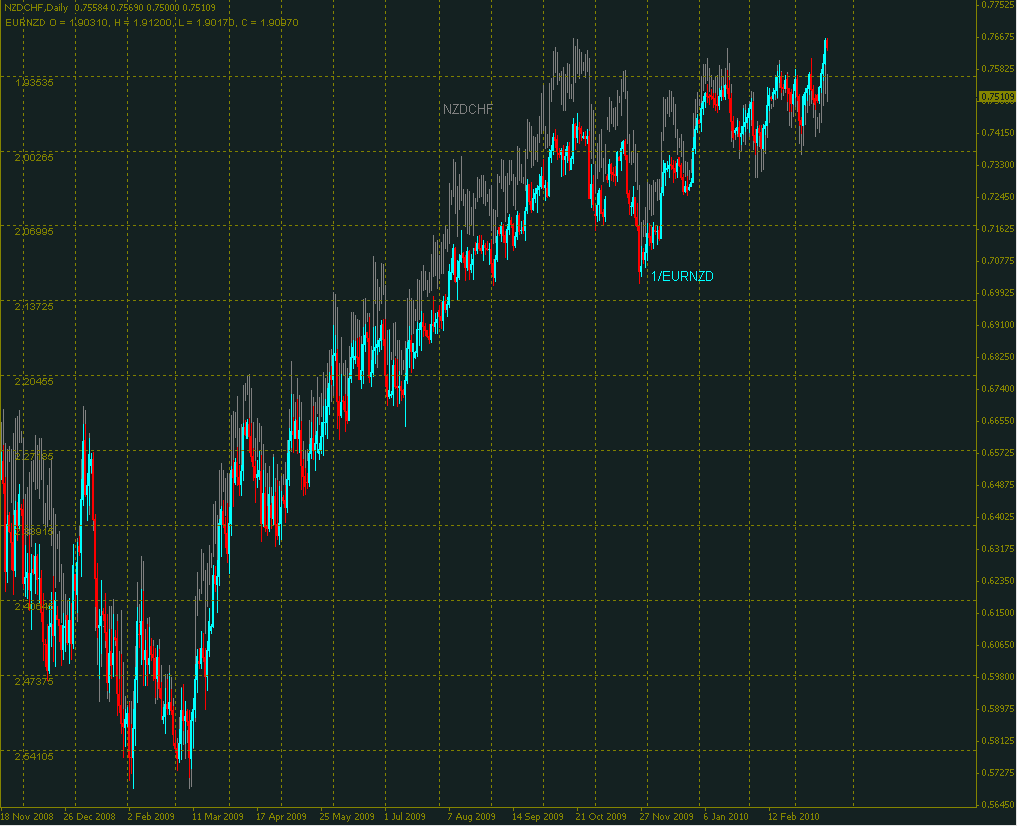Click the 18 Nov 2008 date label
The width and height of the screenshot is (1017, 826).
(27, 817)
